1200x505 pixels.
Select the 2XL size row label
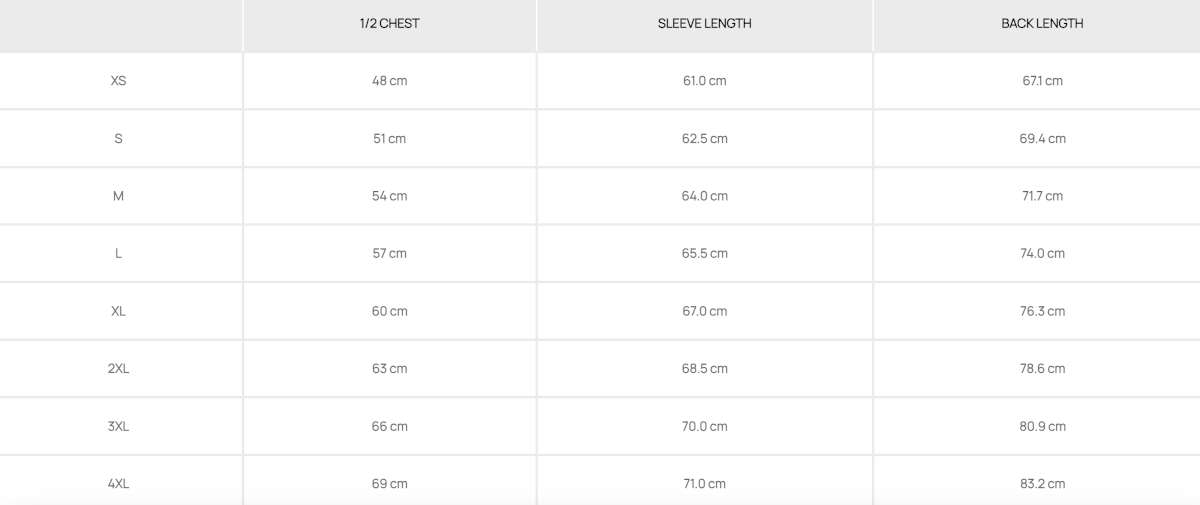click(118, 368)
